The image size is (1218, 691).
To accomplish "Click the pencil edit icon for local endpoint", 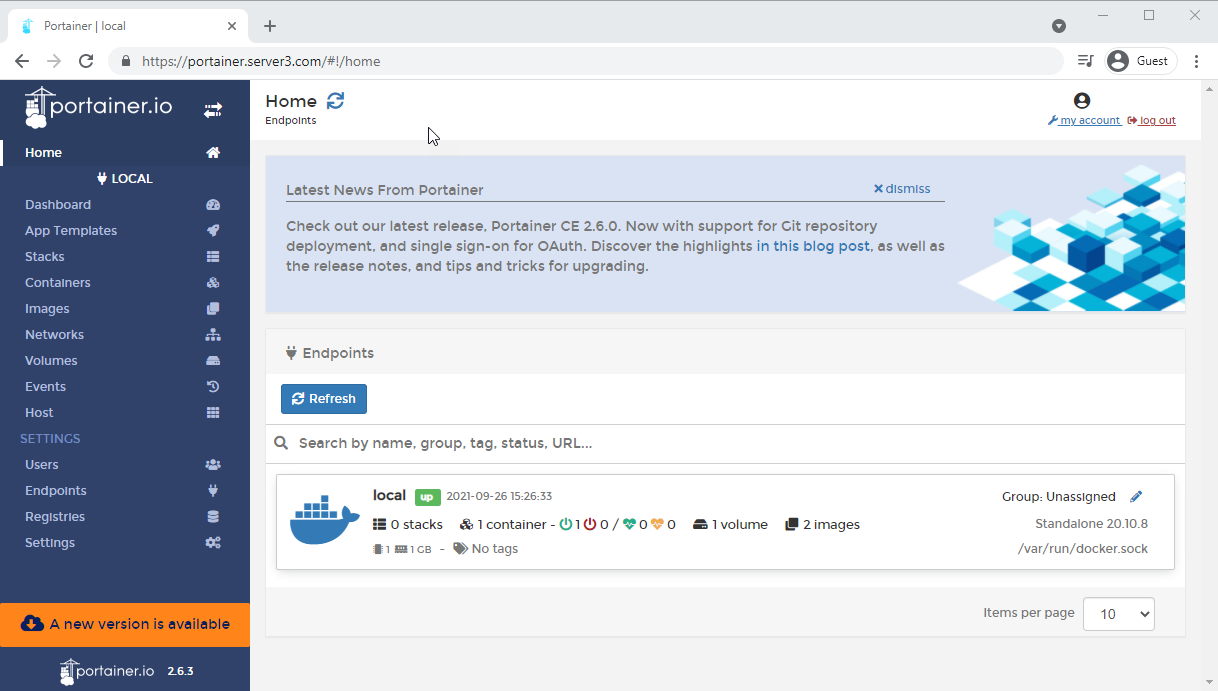I will [x=1136, y=497].
